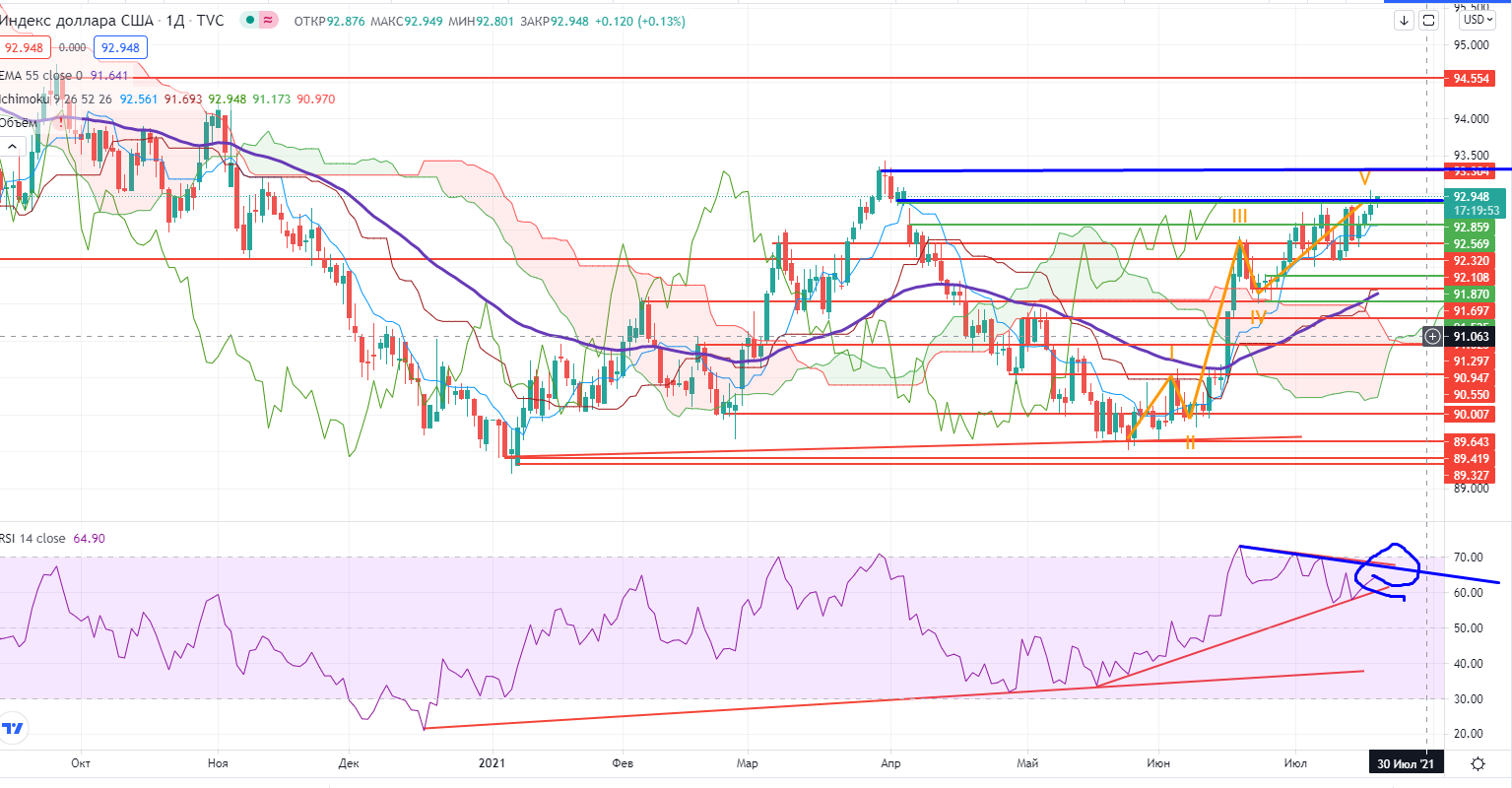Open the 1Д timeframe selector

click(174, 20)
